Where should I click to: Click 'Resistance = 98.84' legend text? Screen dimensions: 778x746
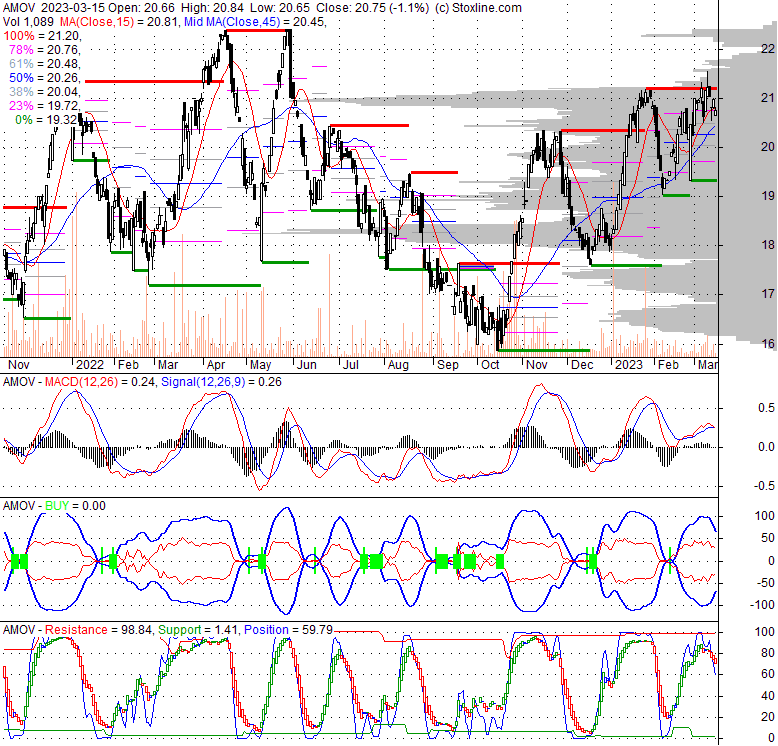pyautogui.click(x=98, y=630)
